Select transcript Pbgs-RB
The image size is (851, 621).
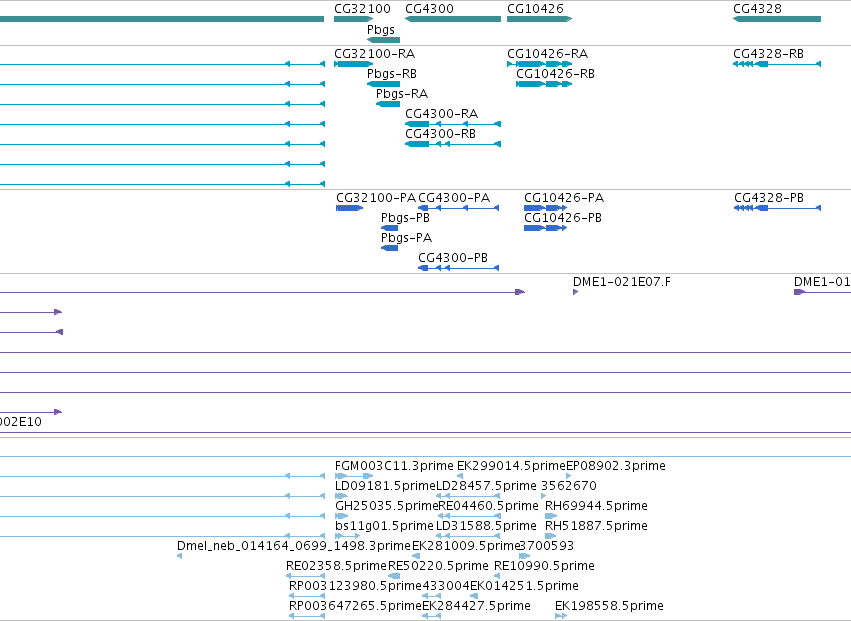point(392,74)
